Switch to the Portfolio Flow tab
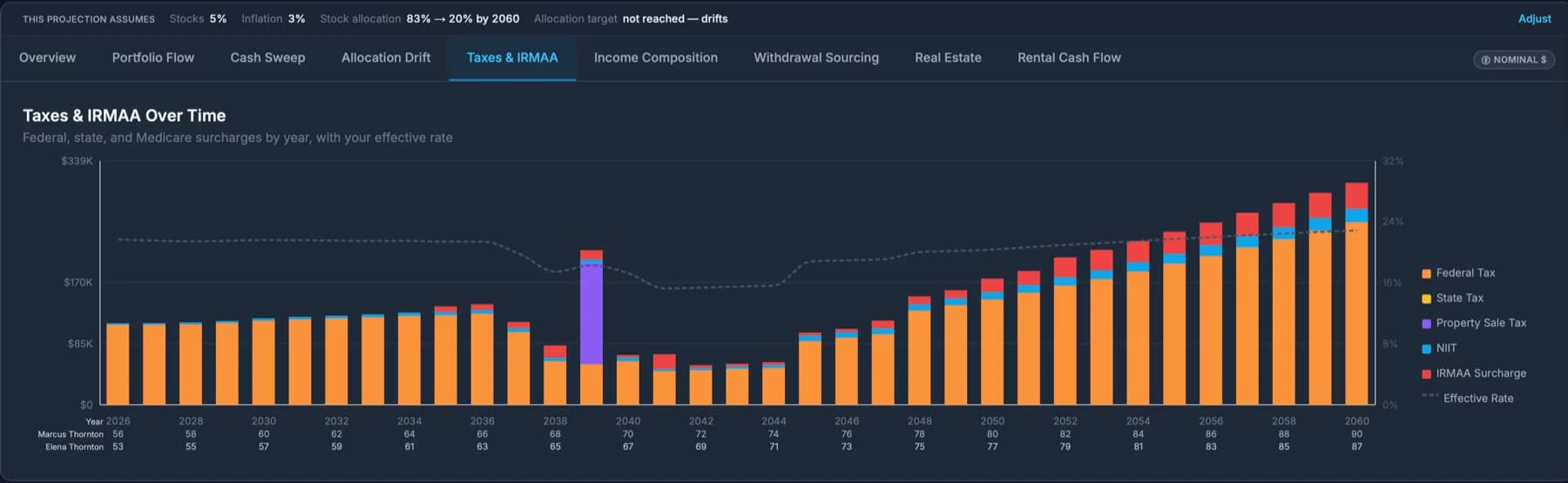1568x483 pixels. [x=153, y=57]
